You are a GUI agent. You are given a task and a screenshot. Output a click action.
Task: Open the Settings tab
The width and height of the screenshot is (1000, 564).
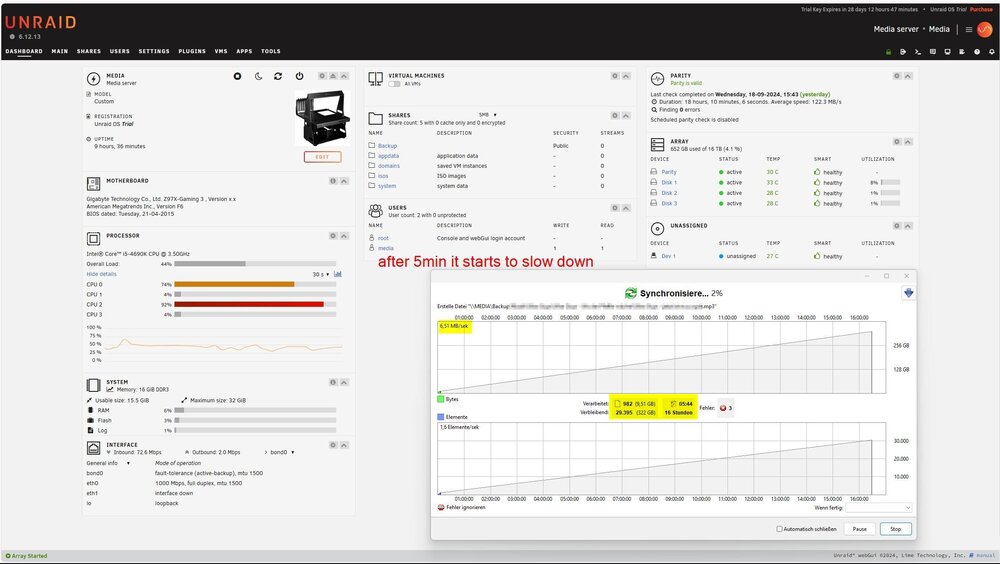pos(154,52)
